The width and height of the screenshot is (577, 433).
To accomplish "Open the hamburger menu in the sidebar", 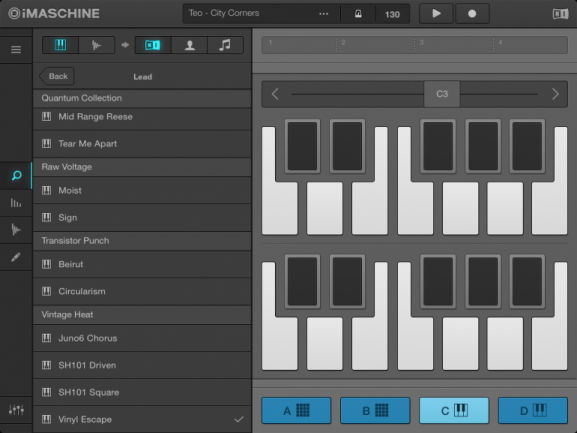I will [x=16, y=50].
